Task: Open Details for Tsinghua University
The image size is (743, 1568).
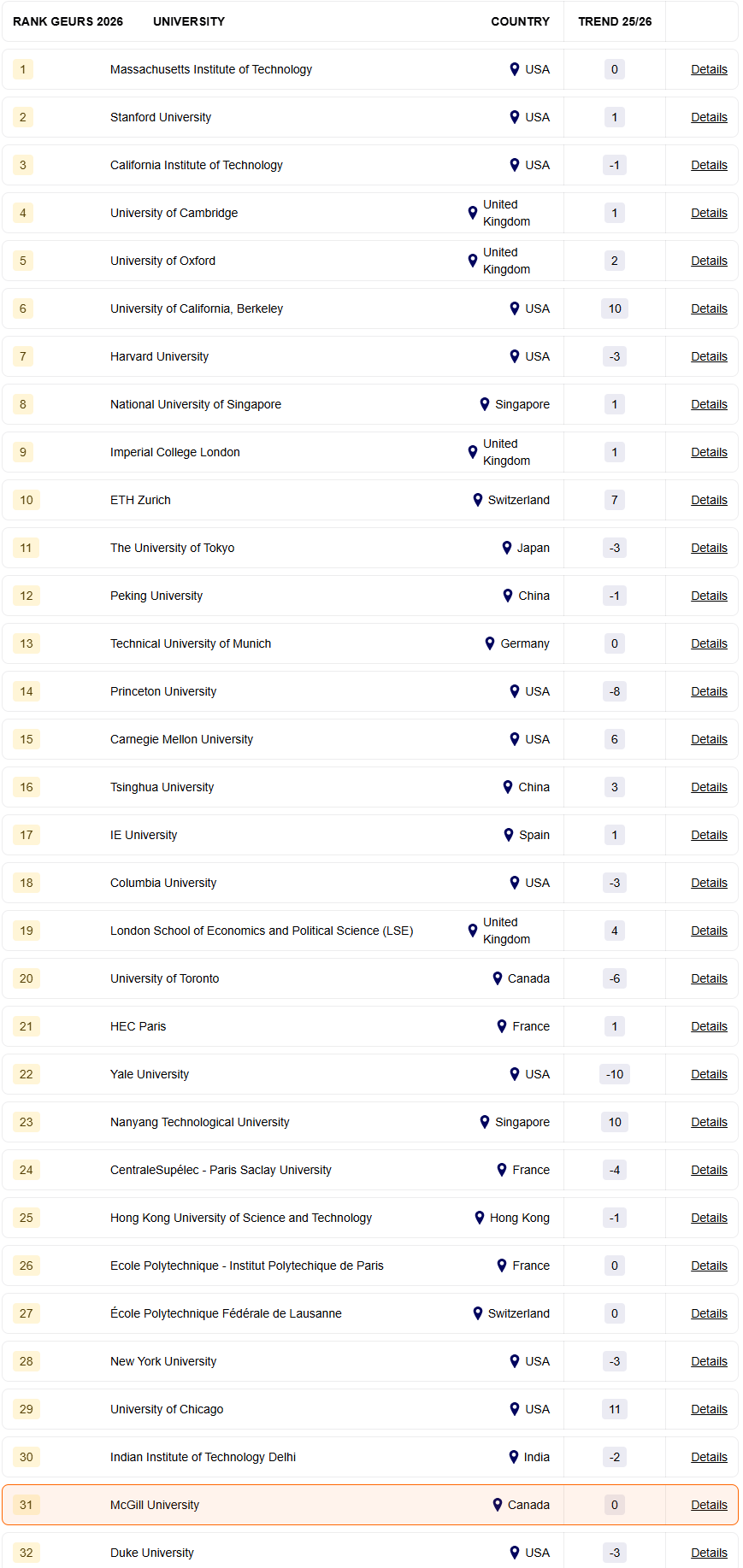Action: pyautogui.click(x=709, y=787)
